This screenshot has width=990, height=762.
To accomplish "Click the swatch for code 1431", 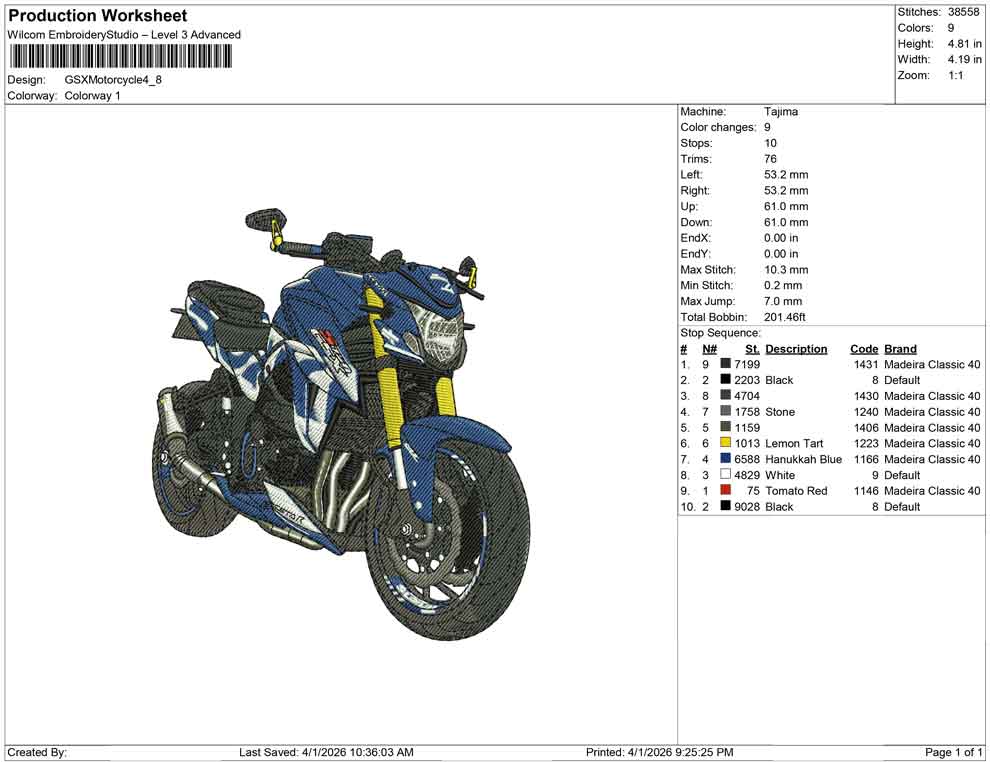I will (x=726, y=364).
